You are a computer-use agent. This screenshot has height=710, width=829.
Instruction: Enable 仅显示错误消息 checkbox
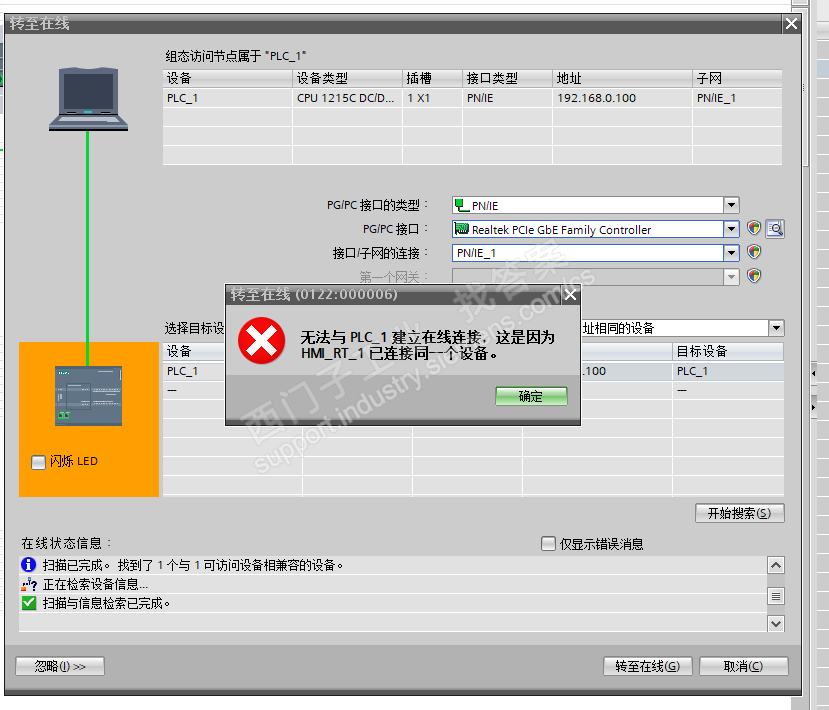point(548,543)
